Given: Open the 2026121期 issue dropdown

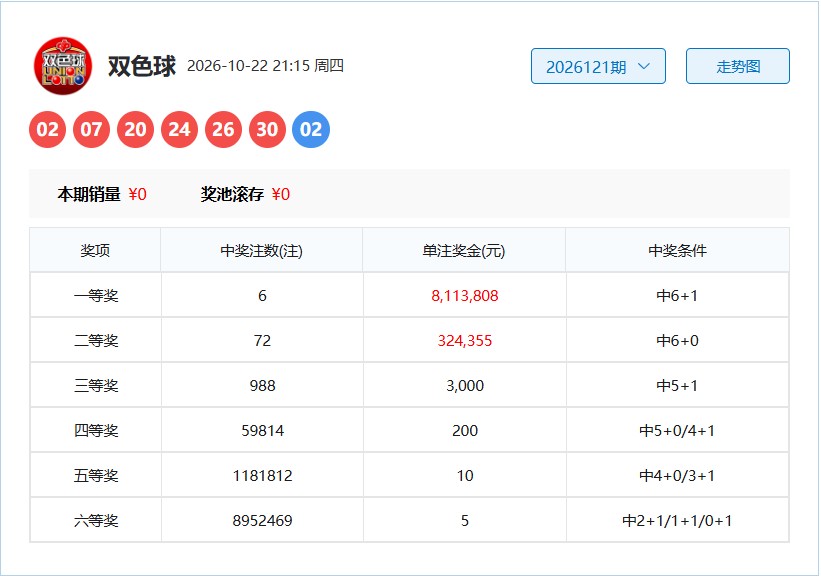Looking at the screenshot, I should click(598, 66).
